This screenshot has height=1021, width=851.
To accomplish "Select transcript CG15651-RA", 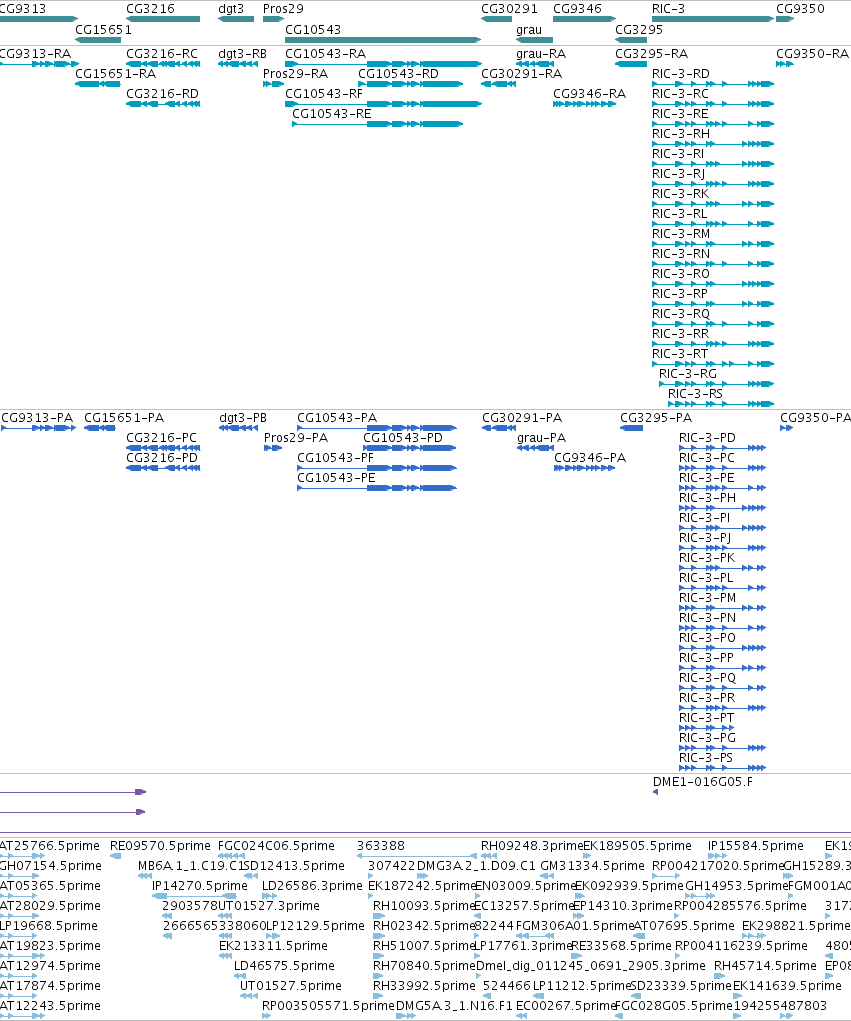I will [116, 74].
